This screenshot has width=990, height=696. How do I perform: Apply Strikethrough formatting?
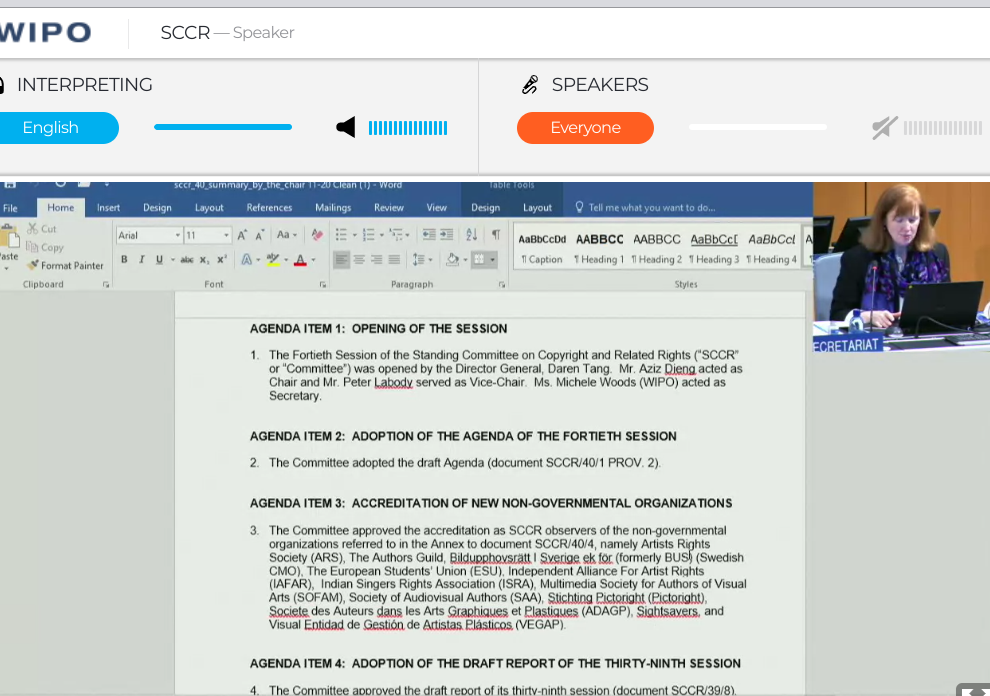[x=187, y=260]
